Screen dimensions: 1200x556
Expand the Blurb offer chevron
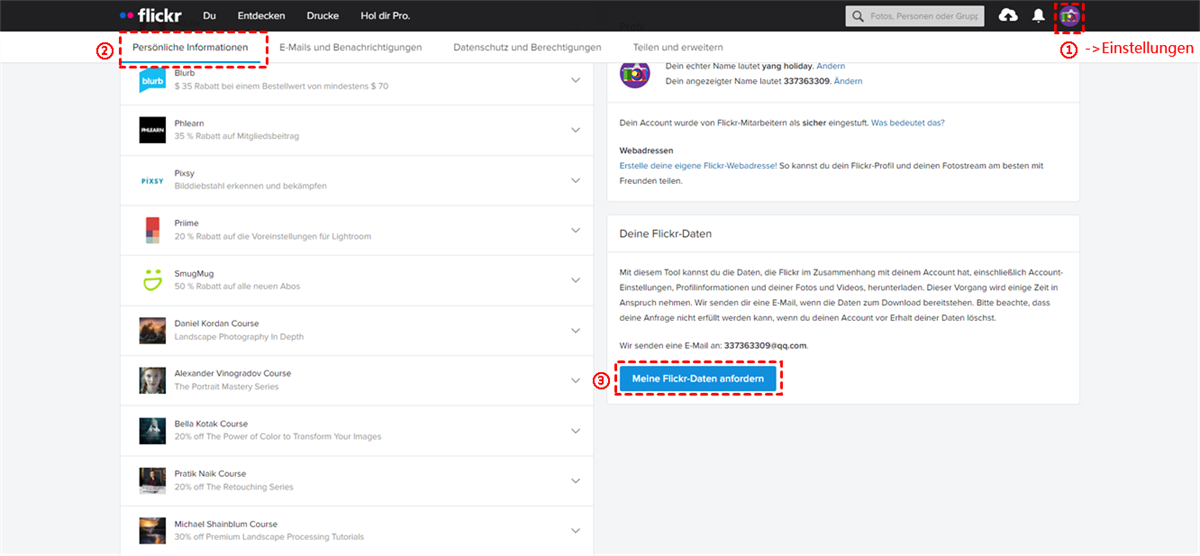coord(575,81)
